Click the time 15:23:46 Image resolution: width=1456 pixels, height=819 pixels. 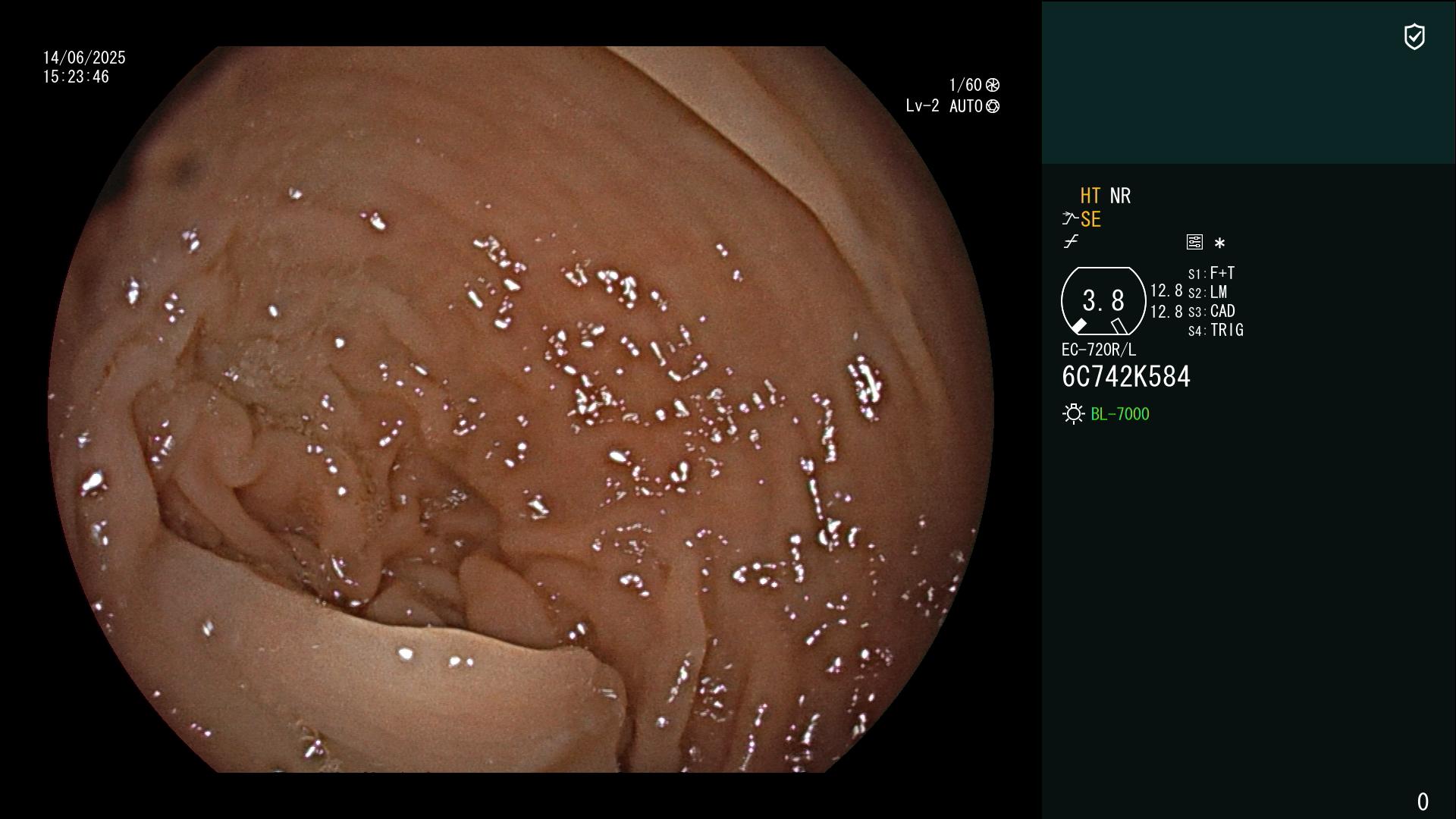76,77
